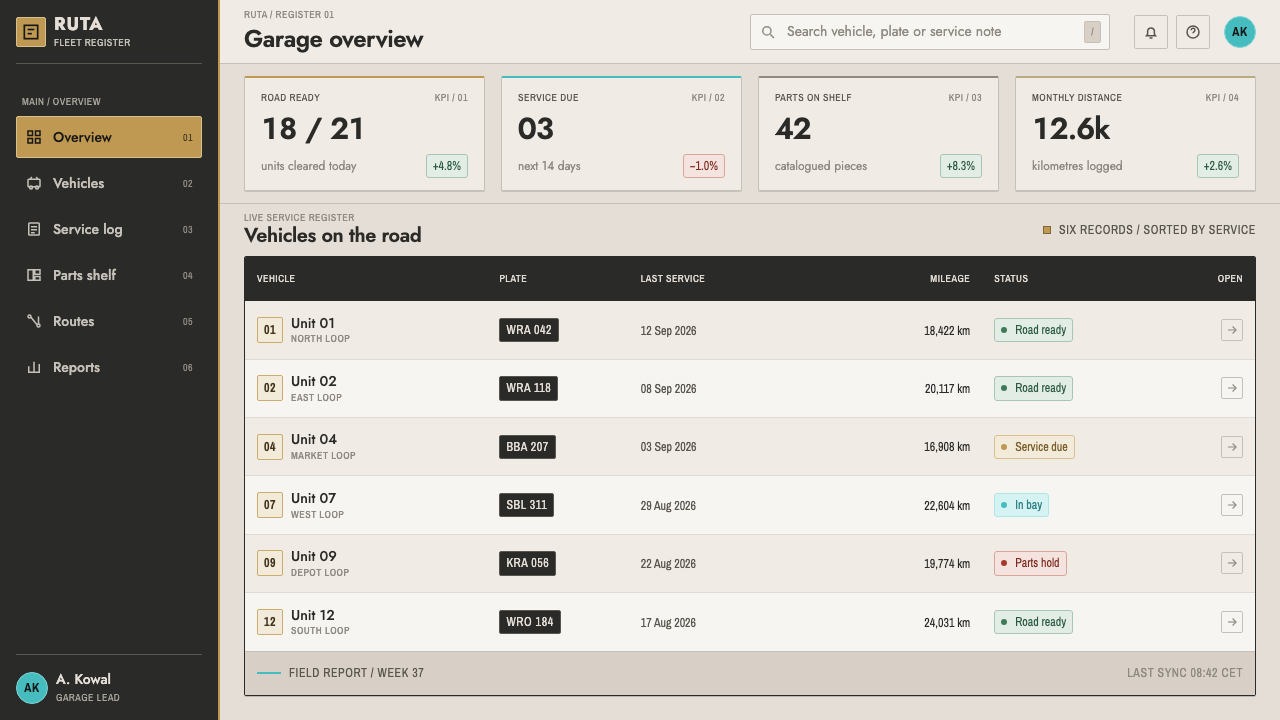Click plate KRA 056
Screen dimensions: 1280x720
tap(527, 563)
